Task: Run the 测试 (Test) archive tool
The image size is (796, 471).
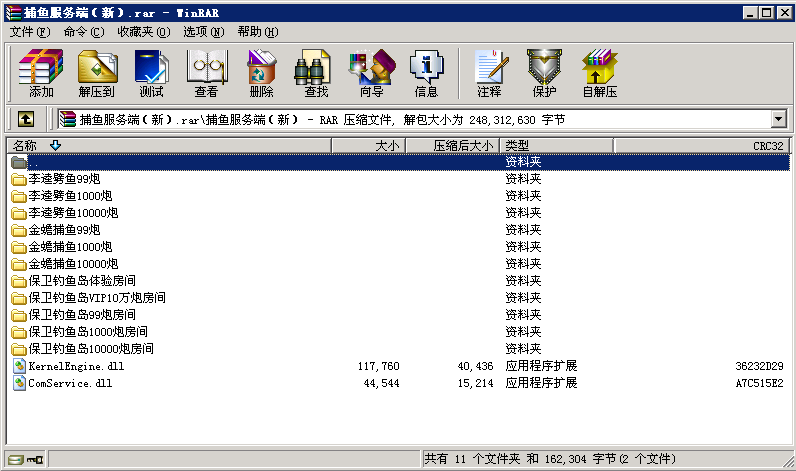Action: [151, 74]
